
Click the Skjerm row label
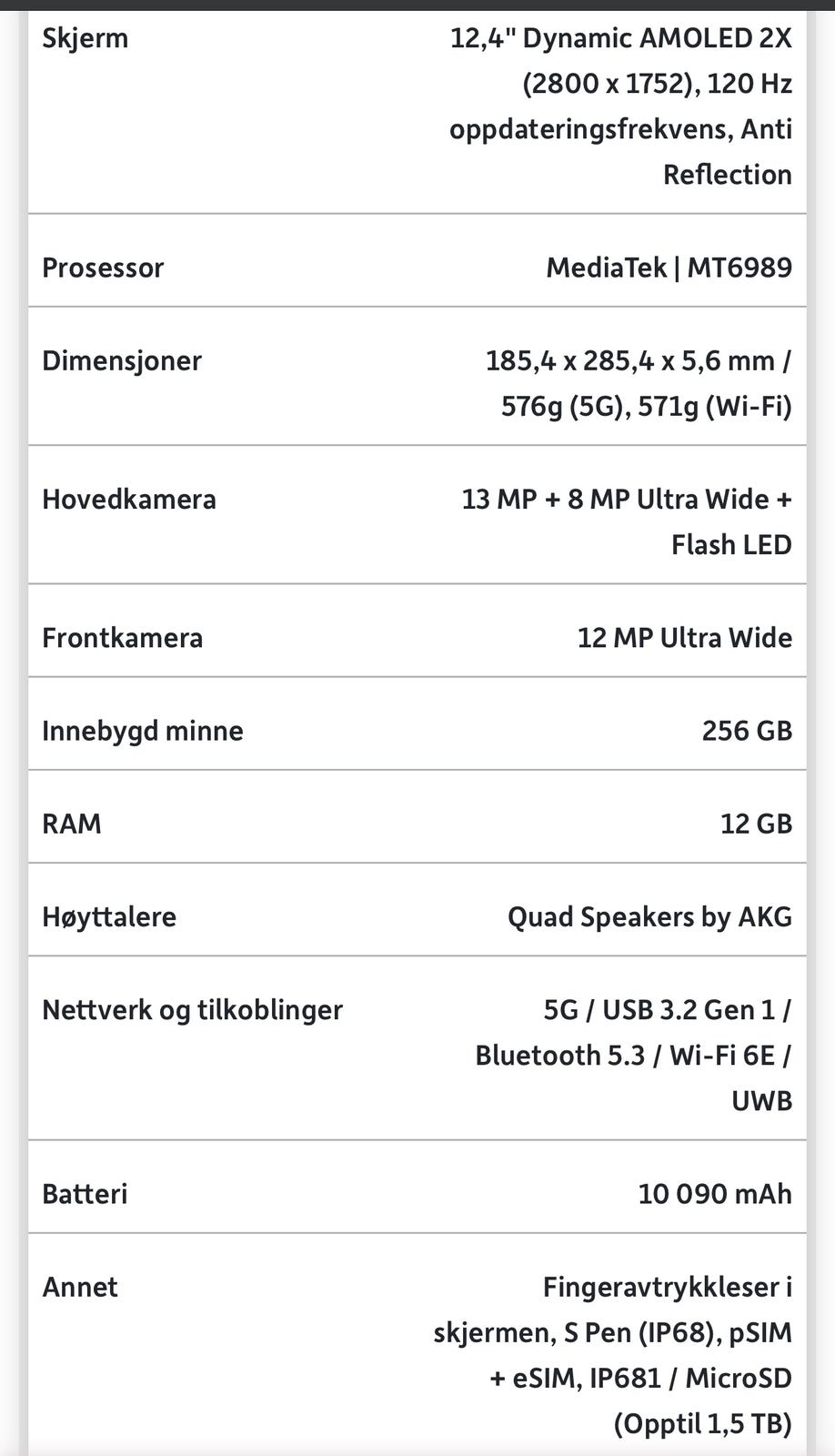point(85,38)
